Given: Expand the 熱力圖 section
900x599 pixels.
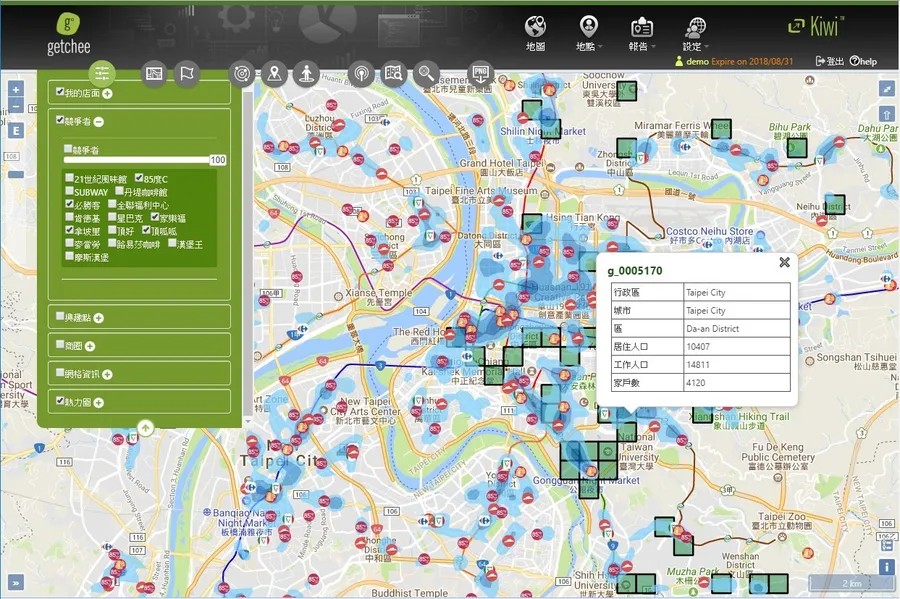Looking at the screenshot, I should pos(99,403).
